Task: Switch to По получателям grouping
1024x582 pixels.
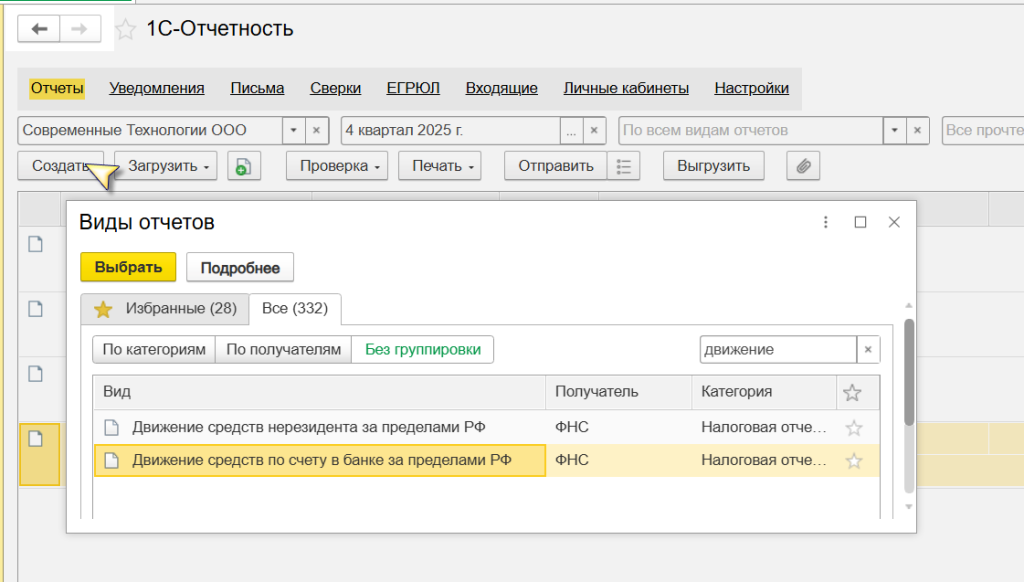Action: pyautogui.click(x=283, y=349)
